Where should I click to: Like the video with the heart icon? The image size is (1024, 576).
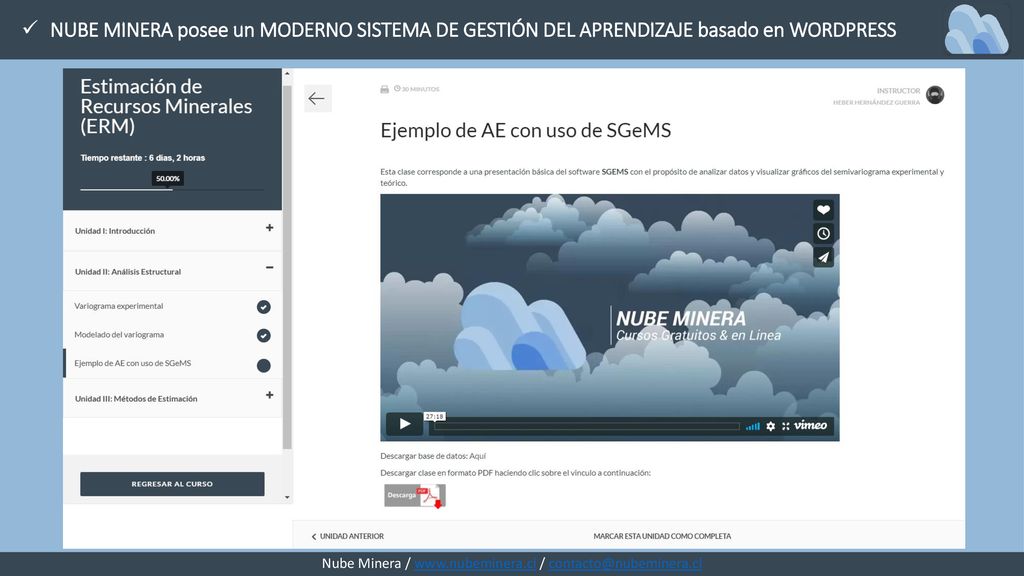pos(823,210)
